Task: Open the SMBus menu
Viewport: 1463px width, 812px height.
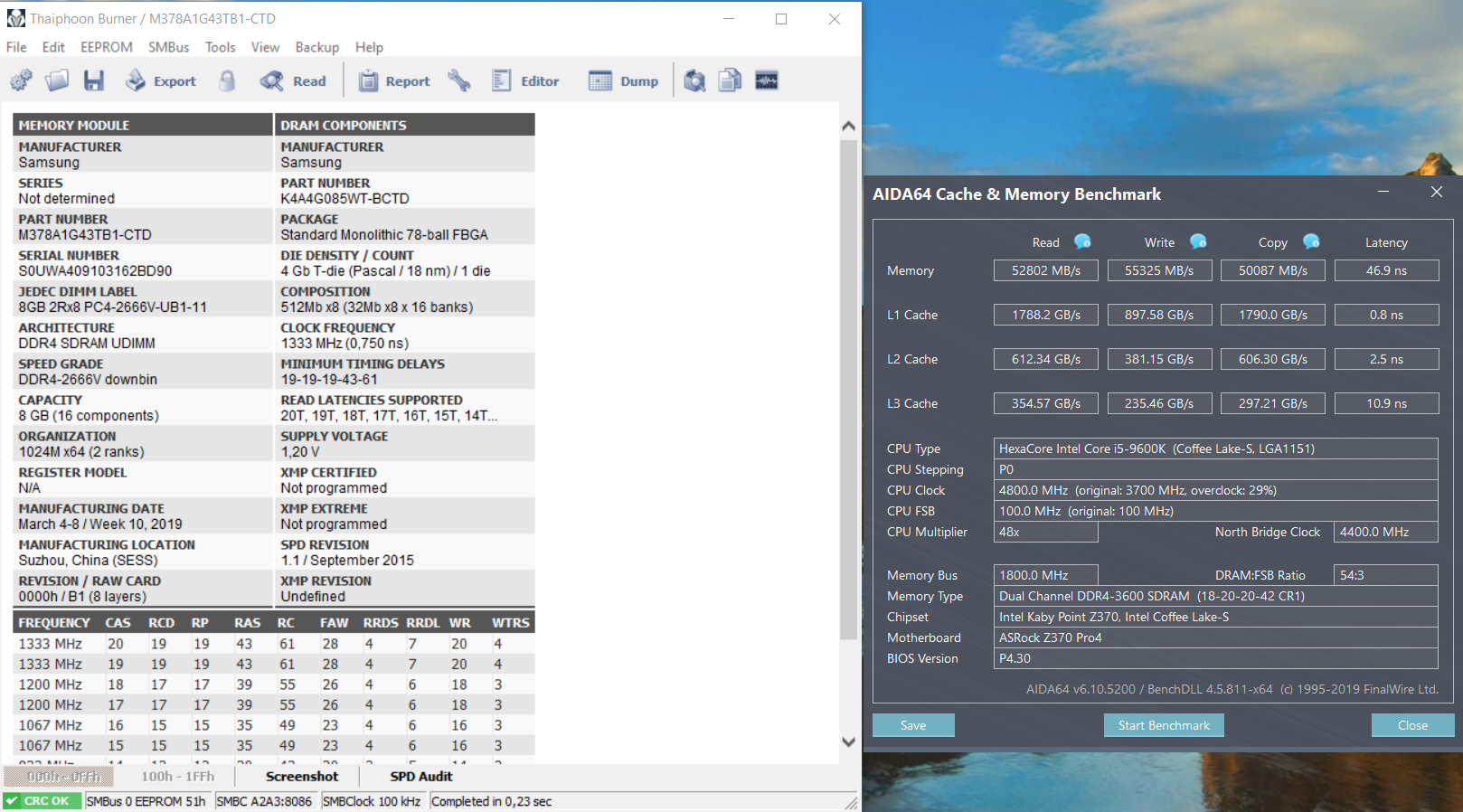Action: [169, 47]
